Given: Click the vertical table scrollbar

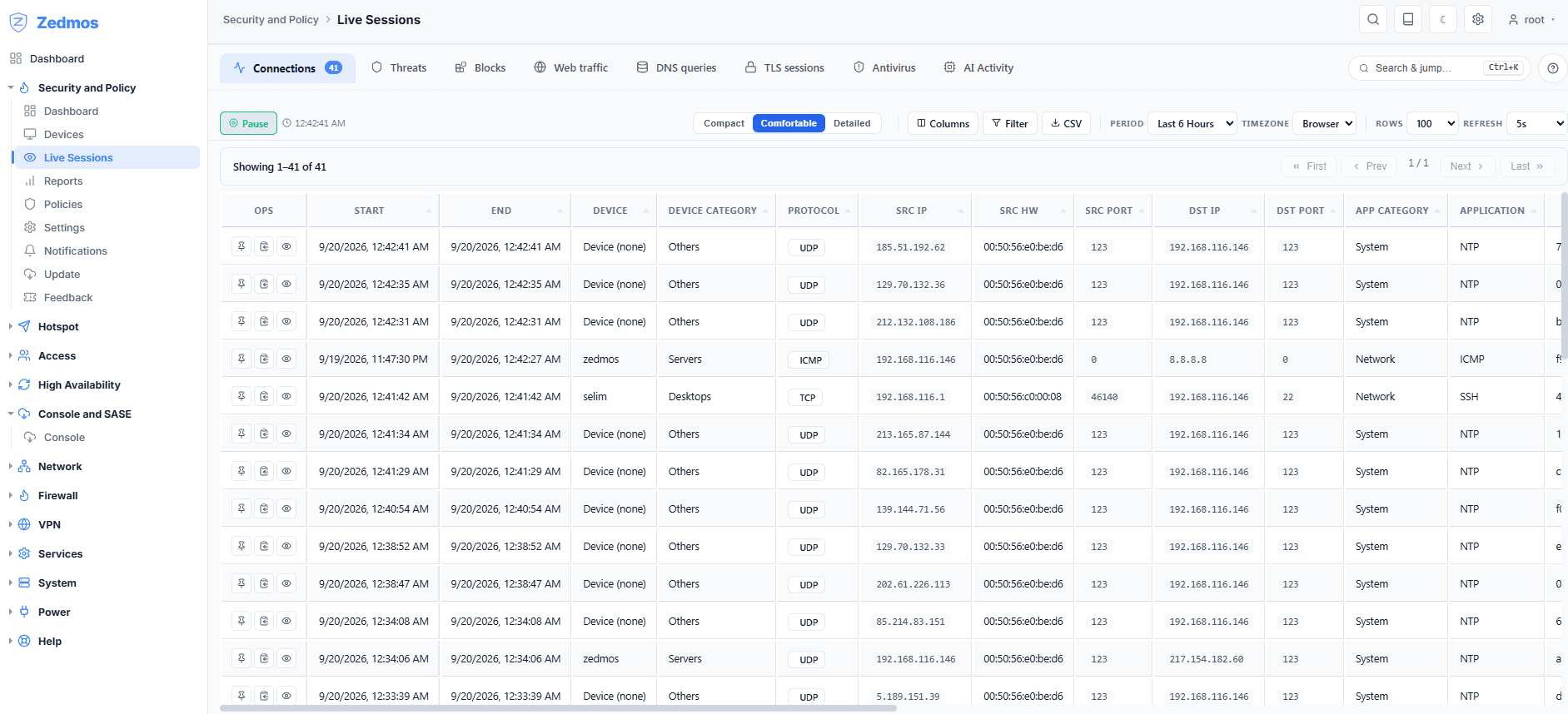Looking at the screenshot, I should point(1564,275).
